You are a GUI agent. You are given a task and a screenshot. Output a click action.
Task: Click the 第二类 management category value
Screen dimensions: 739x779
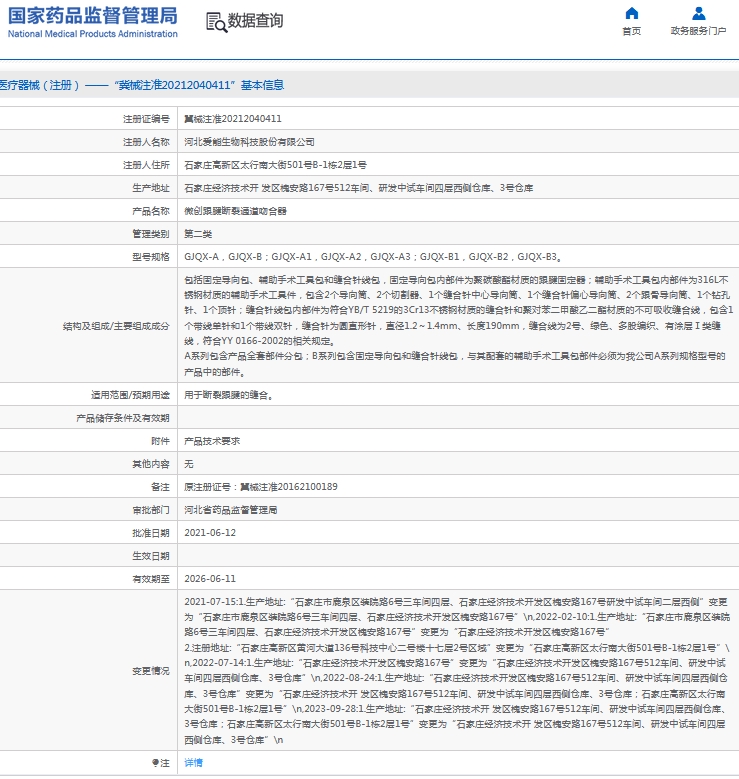tap(198, 234)
